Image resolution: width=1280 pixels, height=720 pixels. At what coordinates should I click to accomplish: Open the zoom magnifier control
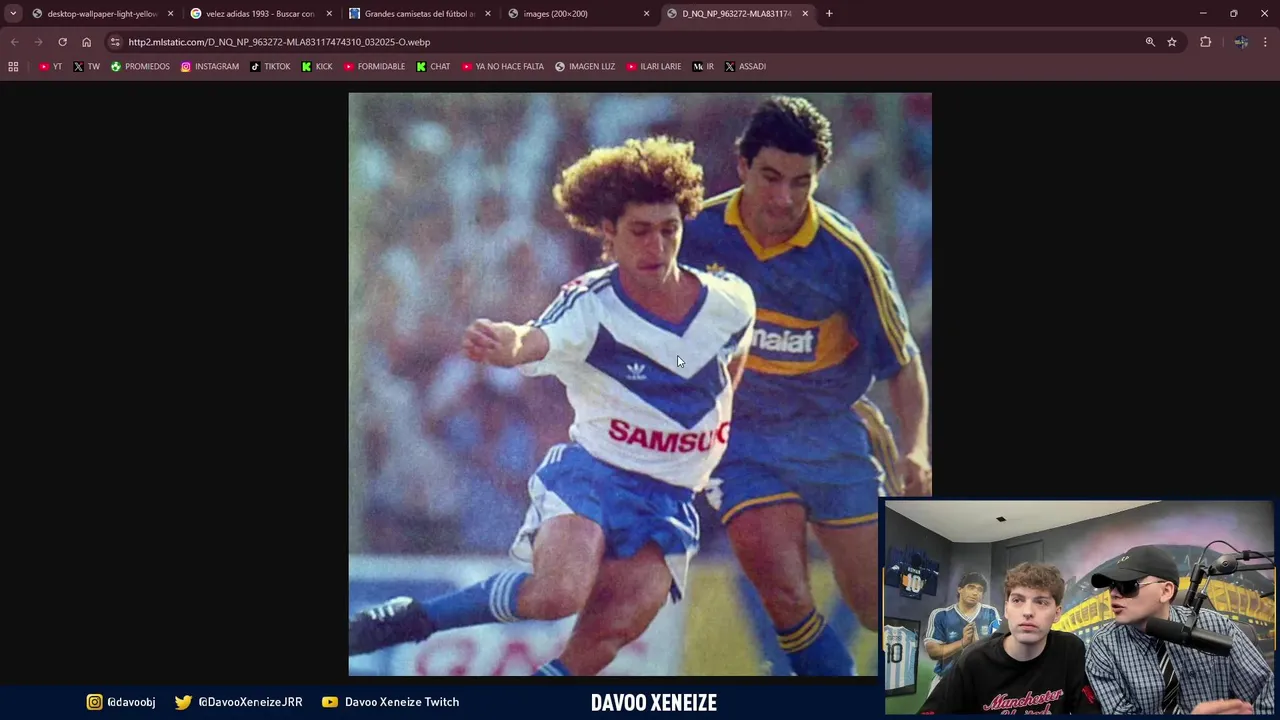(x=1150, y=42)
